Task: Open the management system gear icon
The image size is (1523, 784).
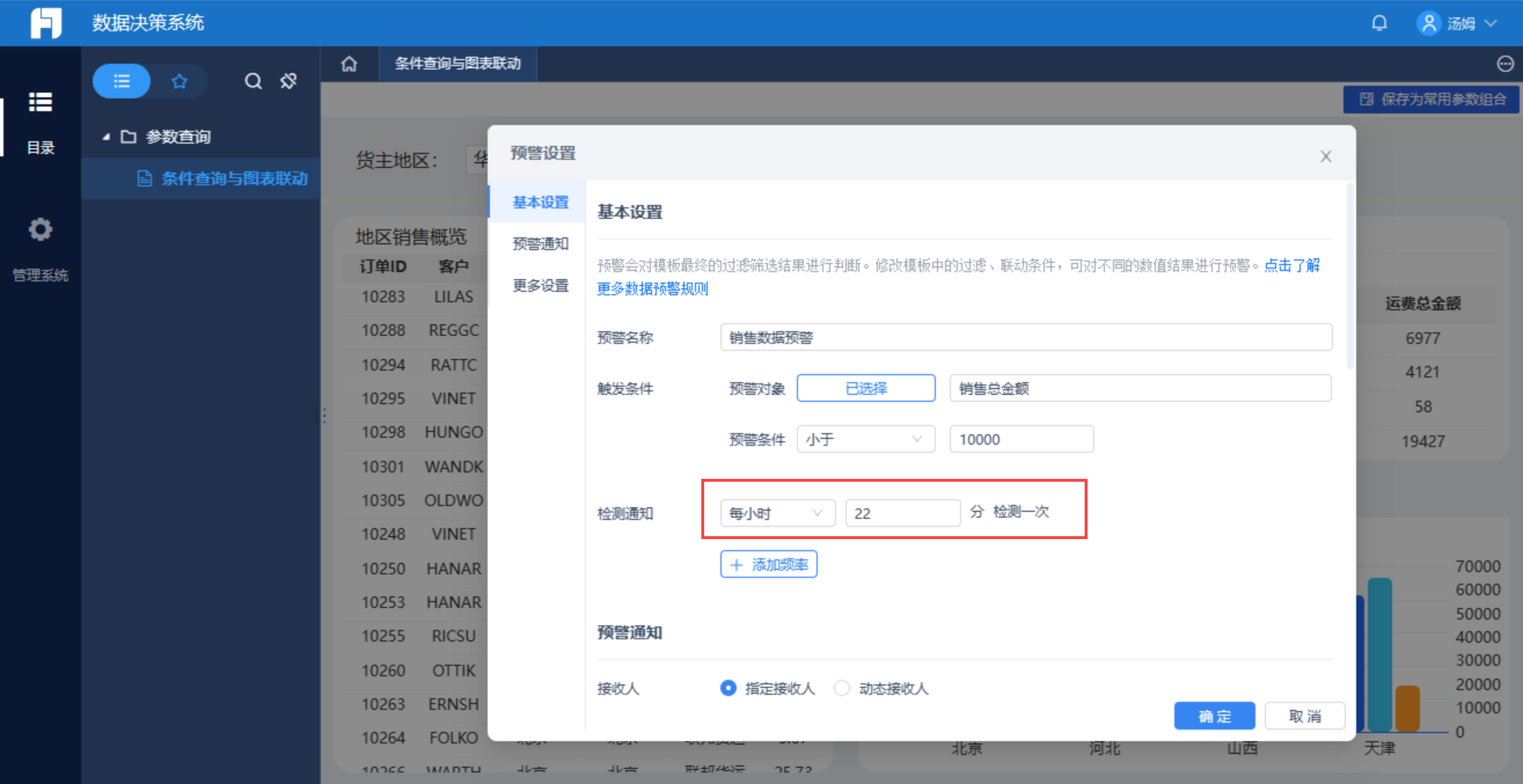Action: click(x=40, y=229)
